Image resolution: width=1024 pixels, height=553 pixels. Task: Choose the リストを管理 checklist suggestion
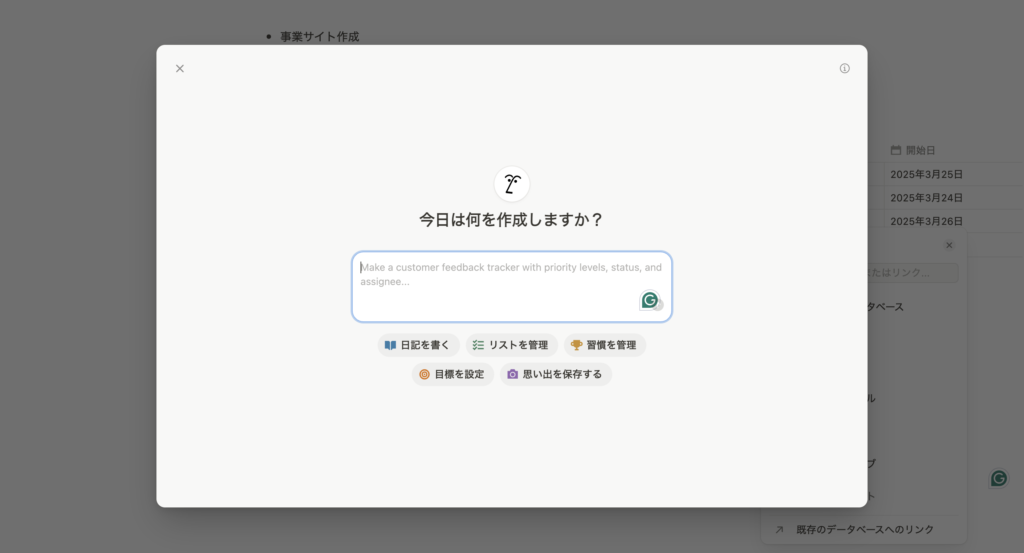[511, 345]
